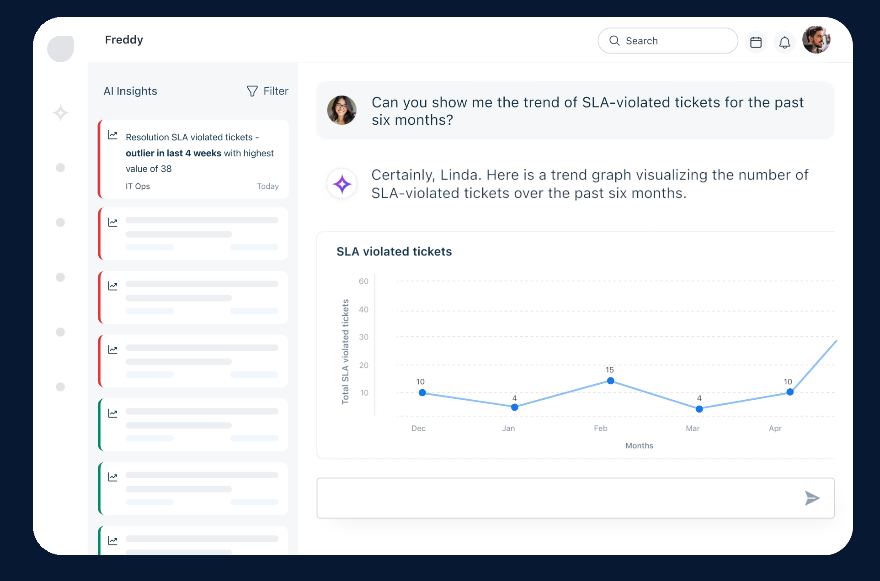Screen dimensions: 880x581
Task: Click the IT Ops label on insight card
Action: 138,186
